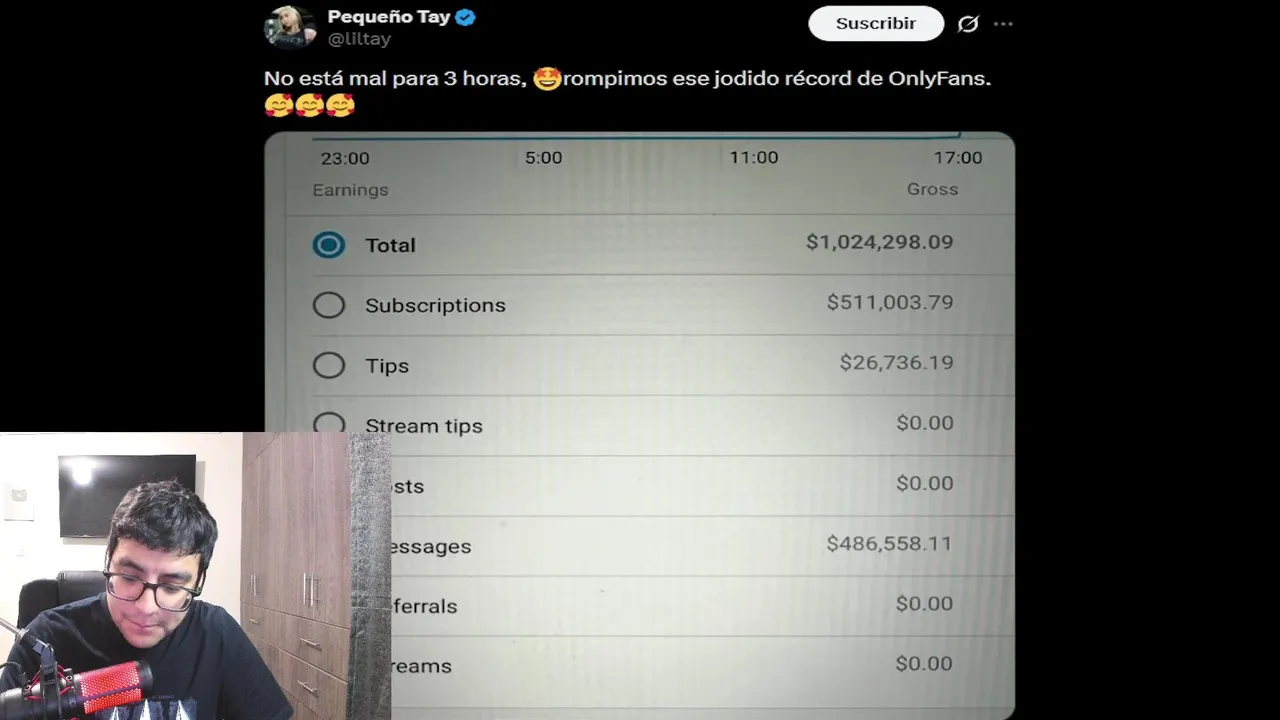
Task: Select the Tips radio button
Action: click(329, 365)
